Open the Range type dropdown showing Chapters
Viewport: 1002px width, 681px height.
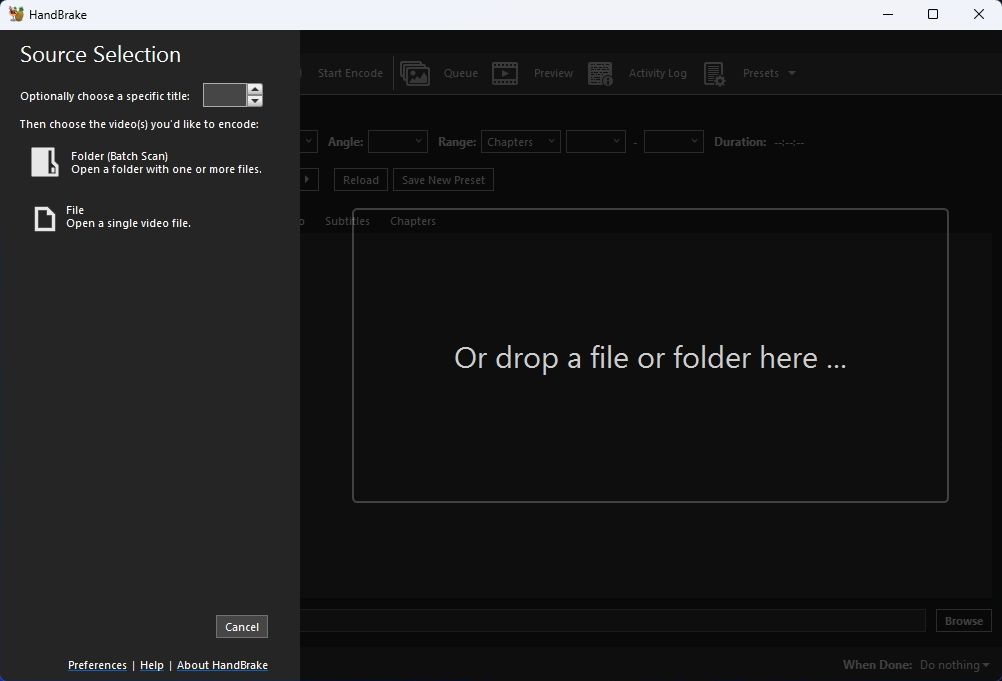point(519,141)
